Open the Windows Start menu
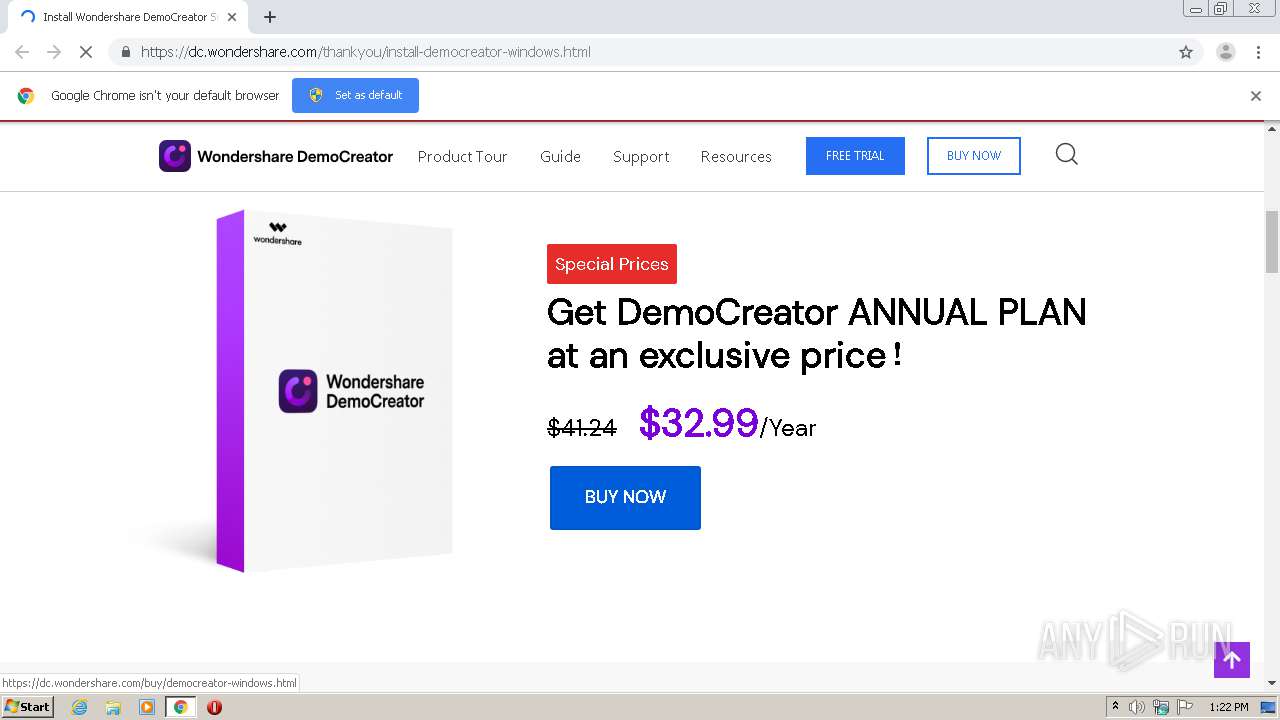Screen dimensions: 1280x720 pos(28,707)
